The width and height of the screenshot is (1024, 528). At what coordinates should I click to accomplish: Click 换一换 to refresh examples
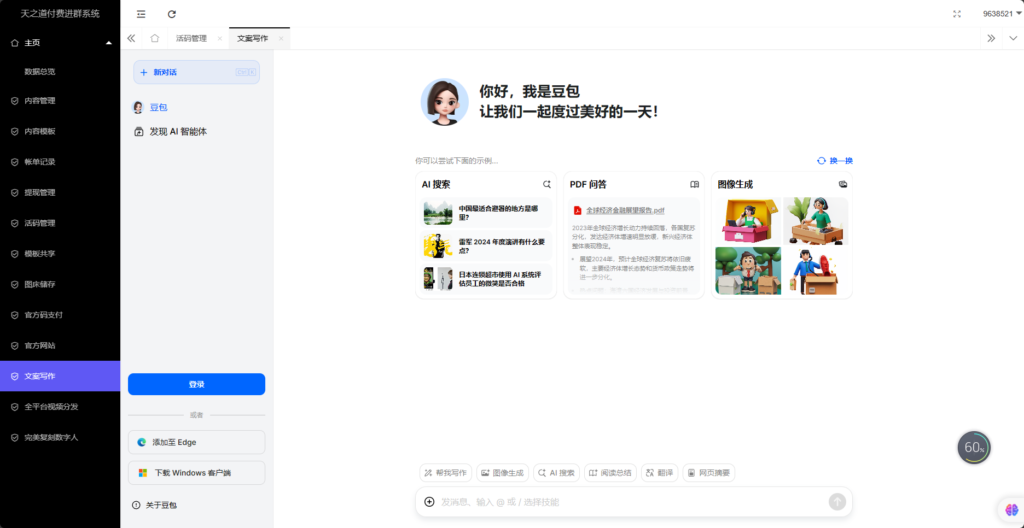pos(835,161)
